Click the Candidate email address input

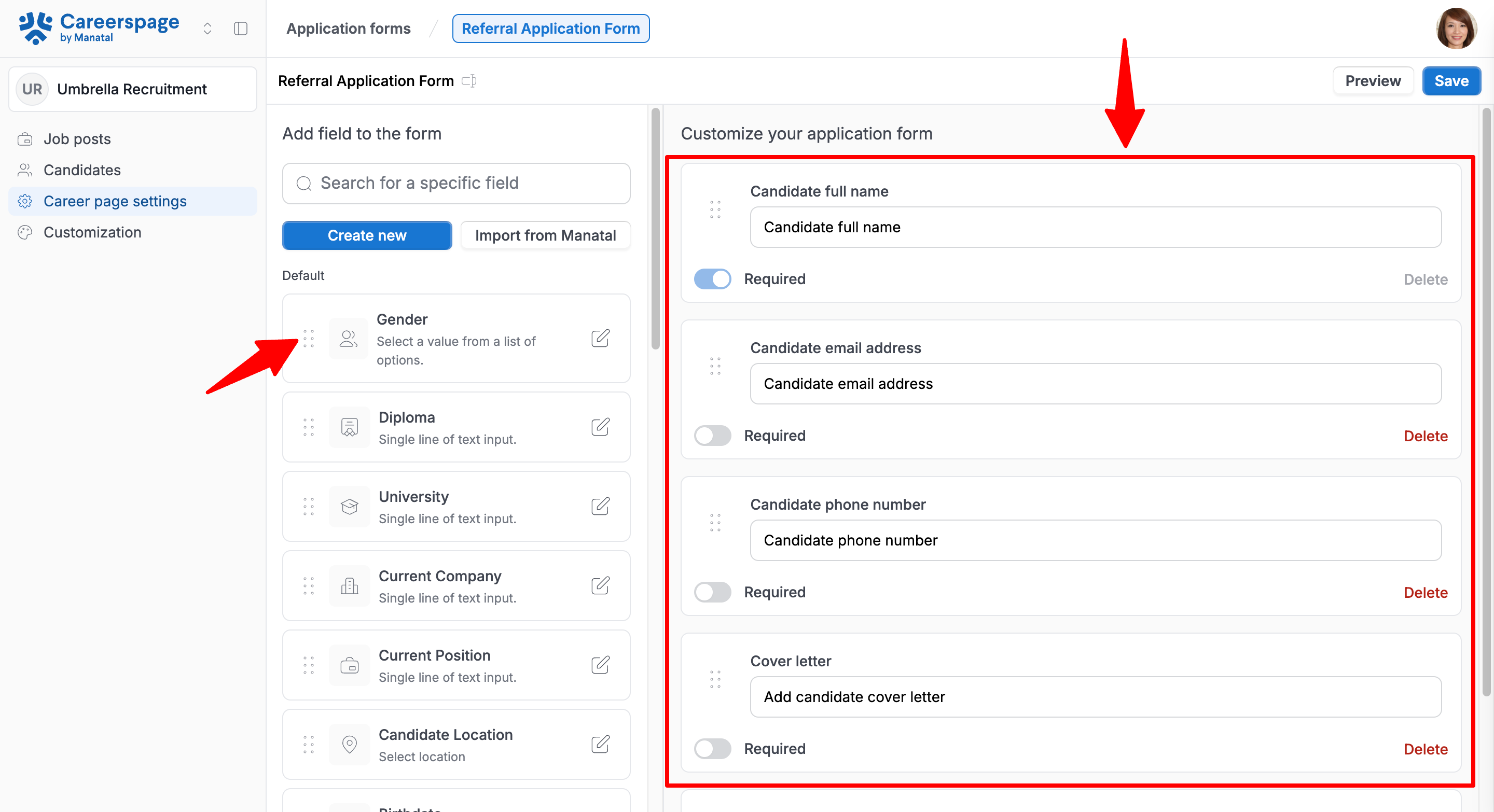[1096, 384]
